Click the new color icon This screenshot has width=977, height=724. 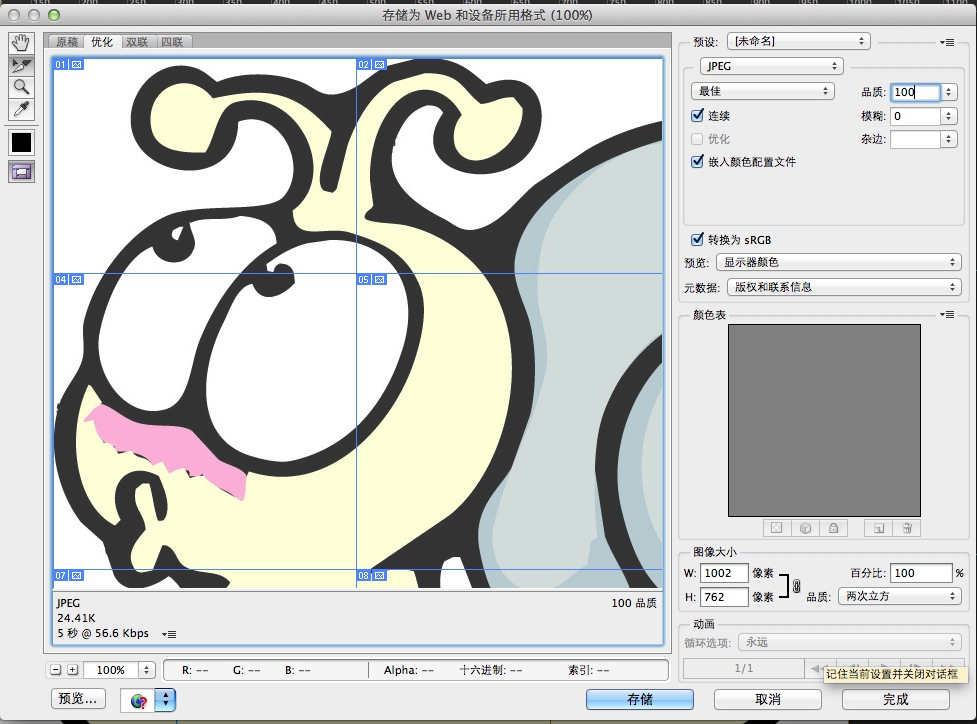879,528
